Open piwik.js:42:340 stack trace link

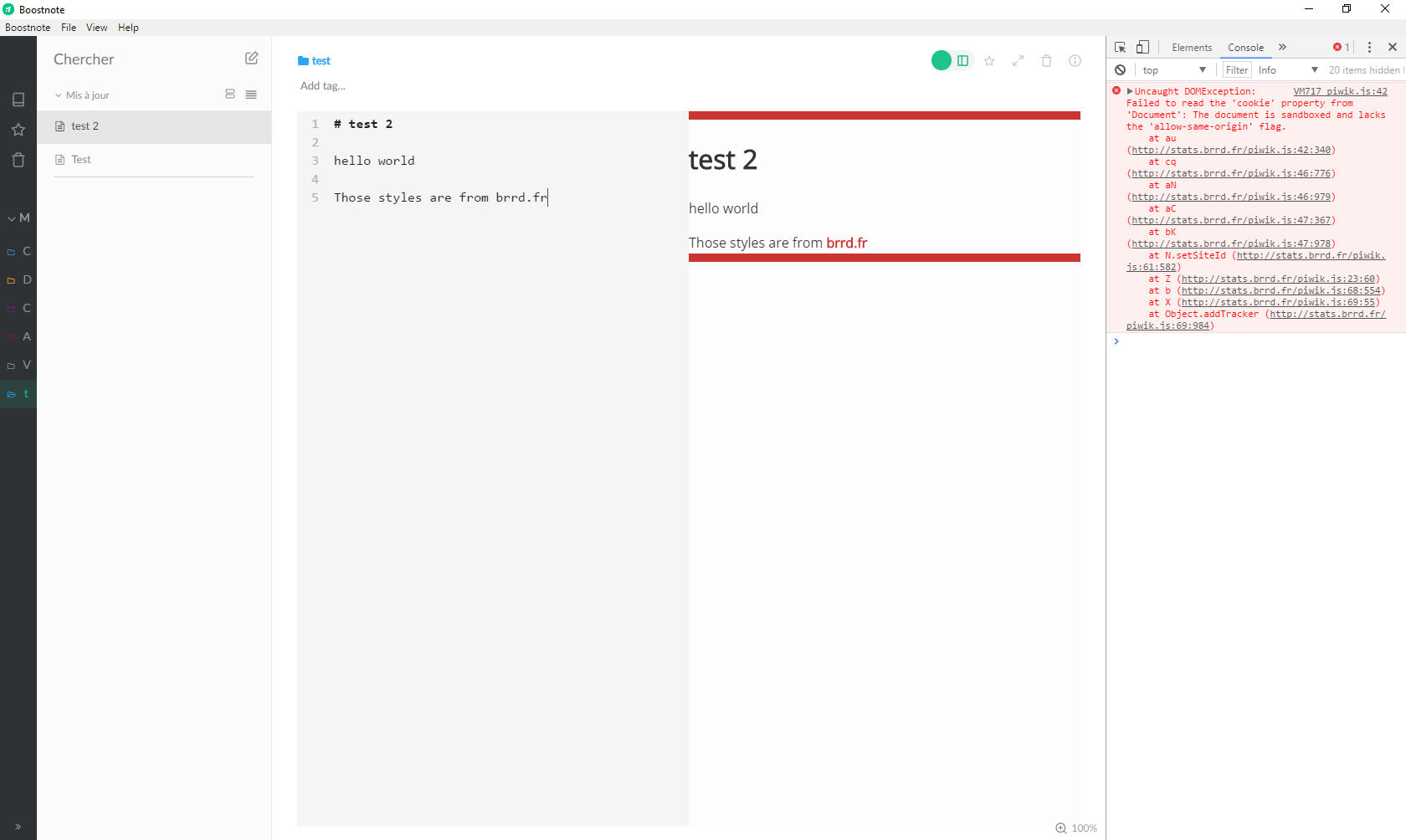pyautogui.click(x=1231, y=151)
